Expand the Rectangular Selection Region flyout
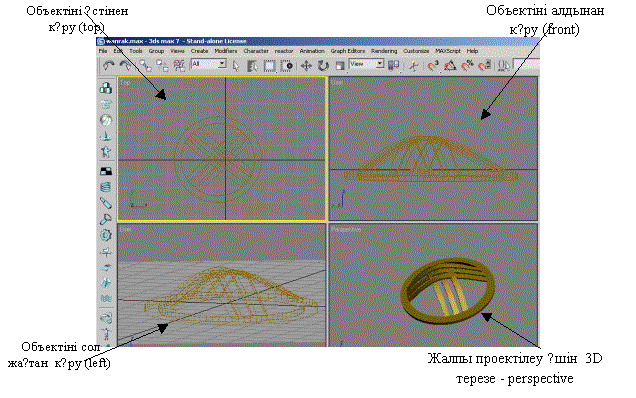The height and width of the screenshot is (398, 636). point(269,65)
